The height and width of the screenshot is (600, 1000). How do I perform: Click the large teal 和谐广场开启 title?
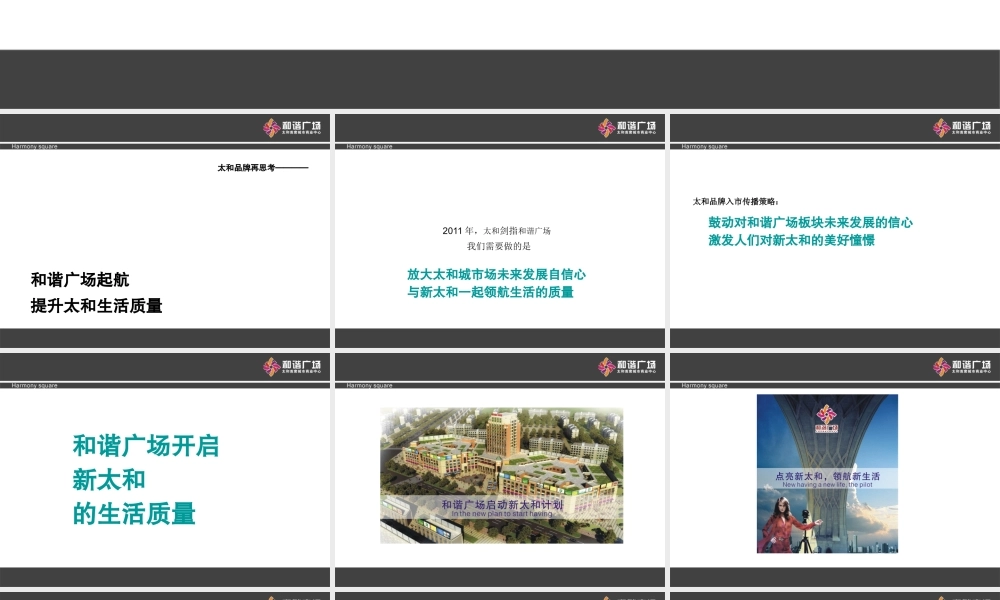pos(146,446)
